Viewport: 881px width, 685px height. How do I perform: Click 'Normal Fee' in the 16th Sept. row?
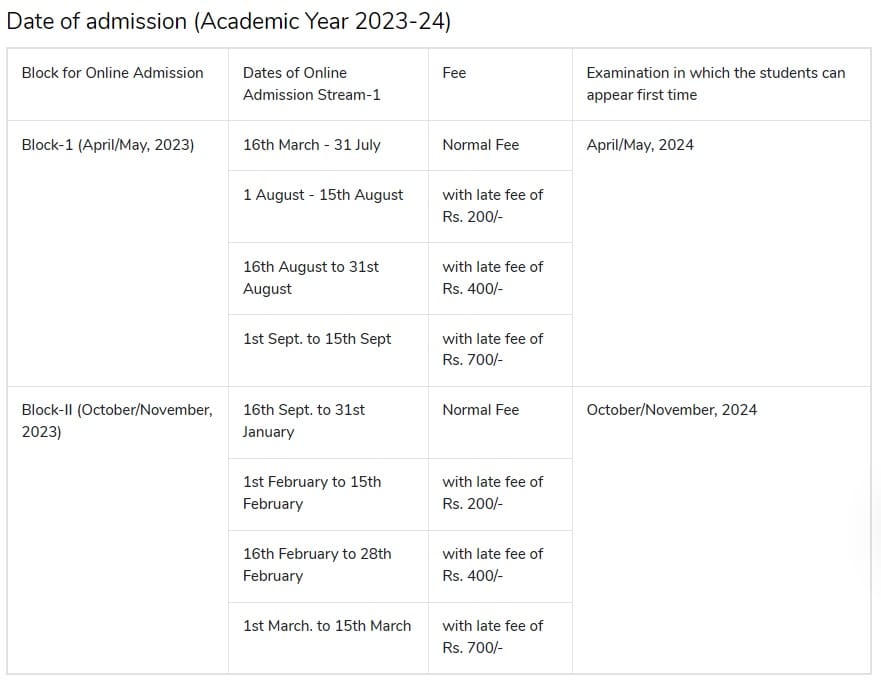[480, 410]
